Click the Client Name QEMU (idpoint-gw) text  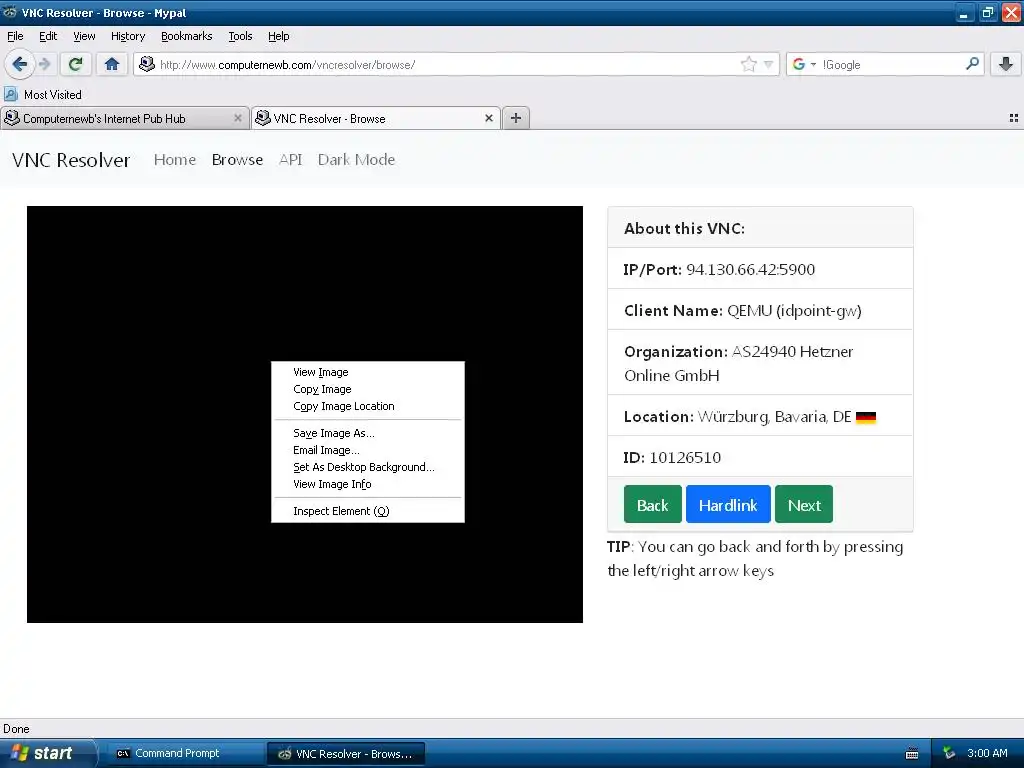[x=743, y=311]
